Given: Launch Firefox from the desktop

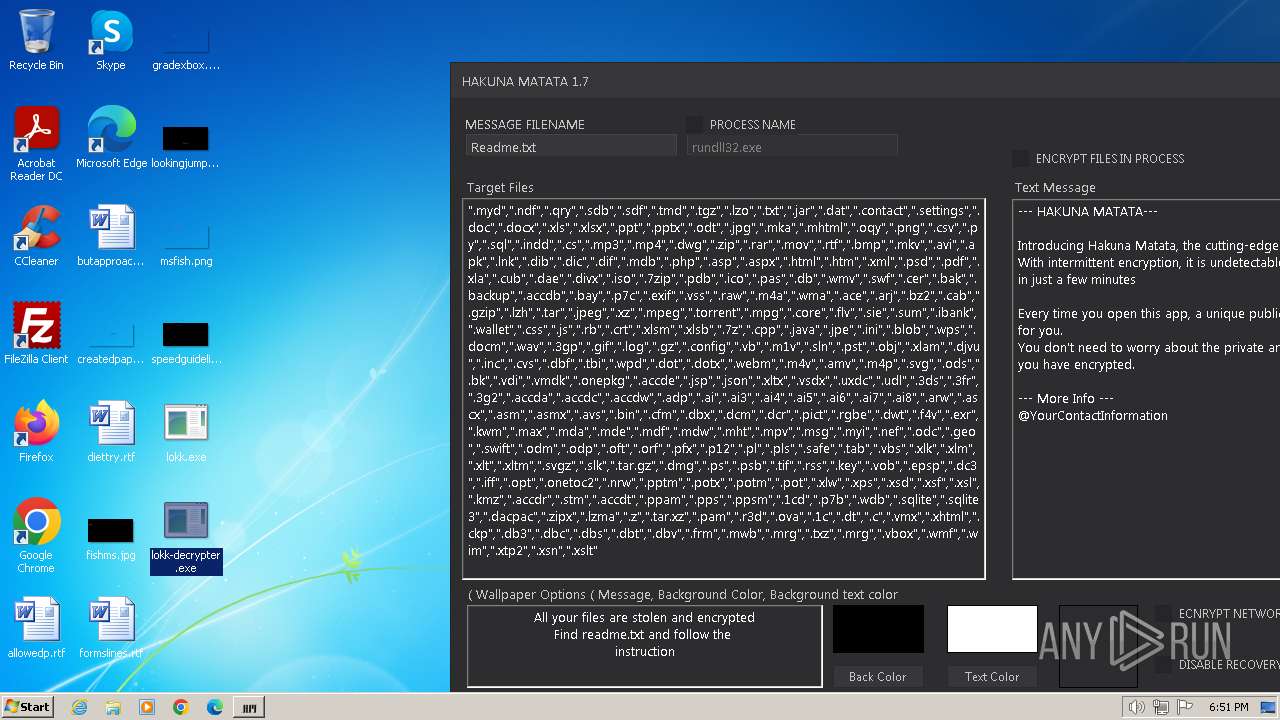Looking at the screenshot, I should [36, 432].
